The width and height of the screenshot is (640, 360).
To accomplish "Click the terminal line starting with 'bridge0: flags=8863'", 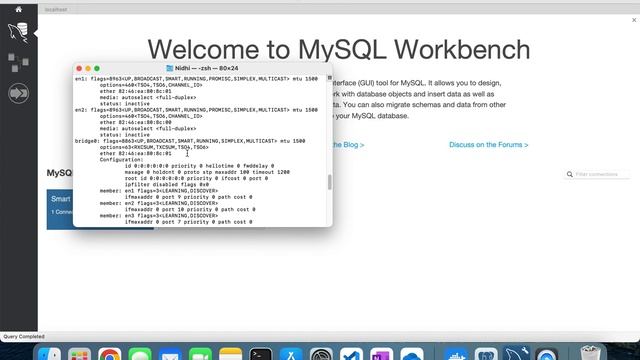I will pos(190,141).
